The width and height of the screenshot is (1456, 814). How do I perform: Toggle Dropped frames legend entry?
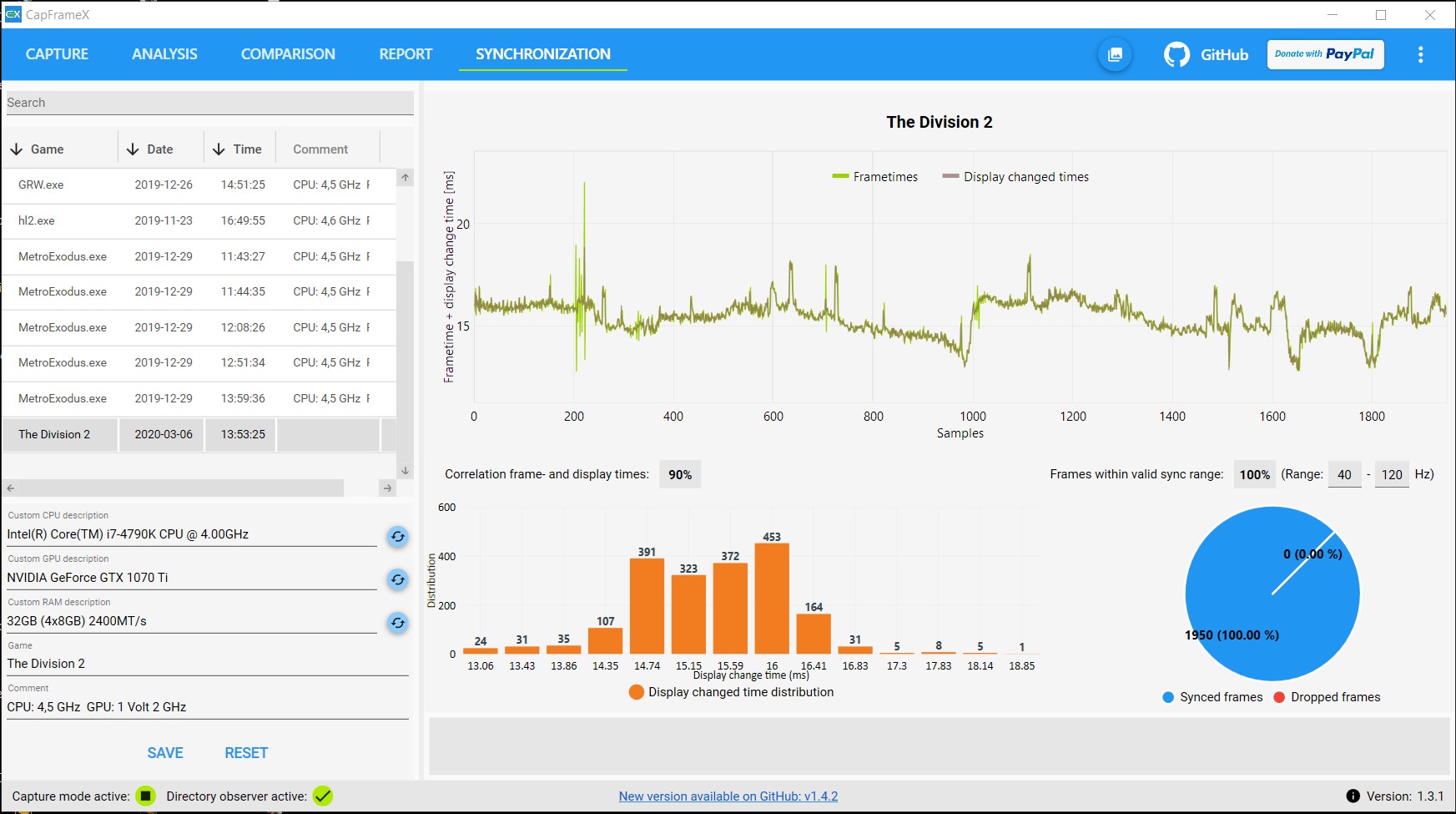1327,697
